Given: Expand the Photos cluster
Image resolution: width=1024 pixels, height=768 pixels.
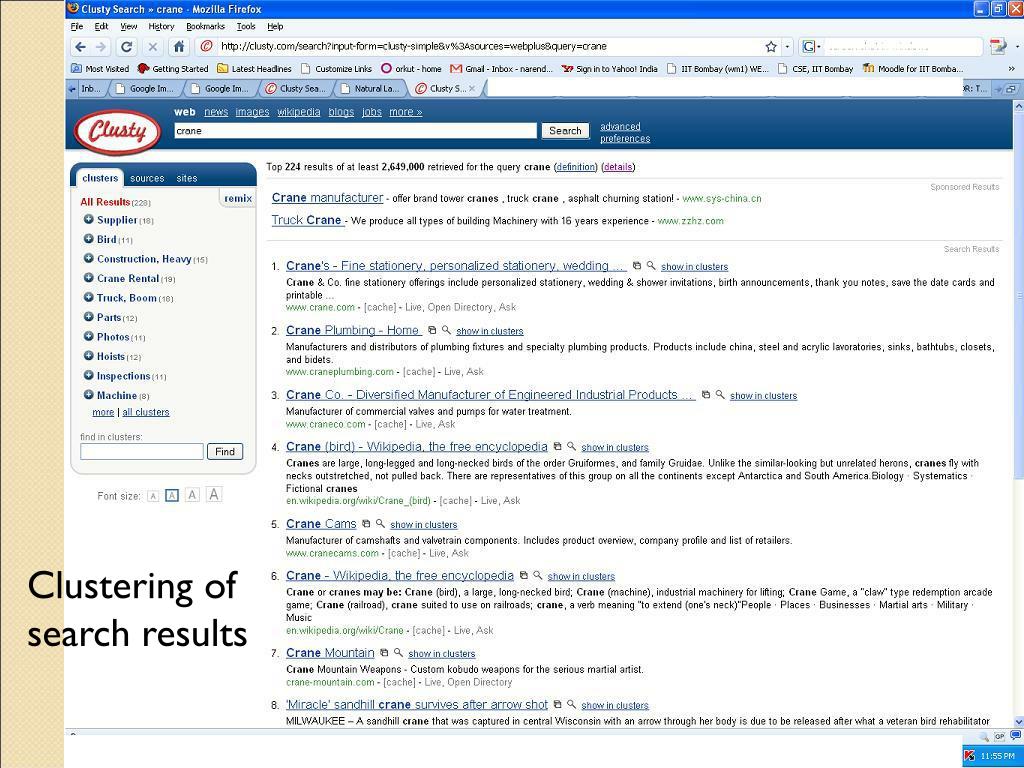Looking at the screenshot, I should point(88,337).
